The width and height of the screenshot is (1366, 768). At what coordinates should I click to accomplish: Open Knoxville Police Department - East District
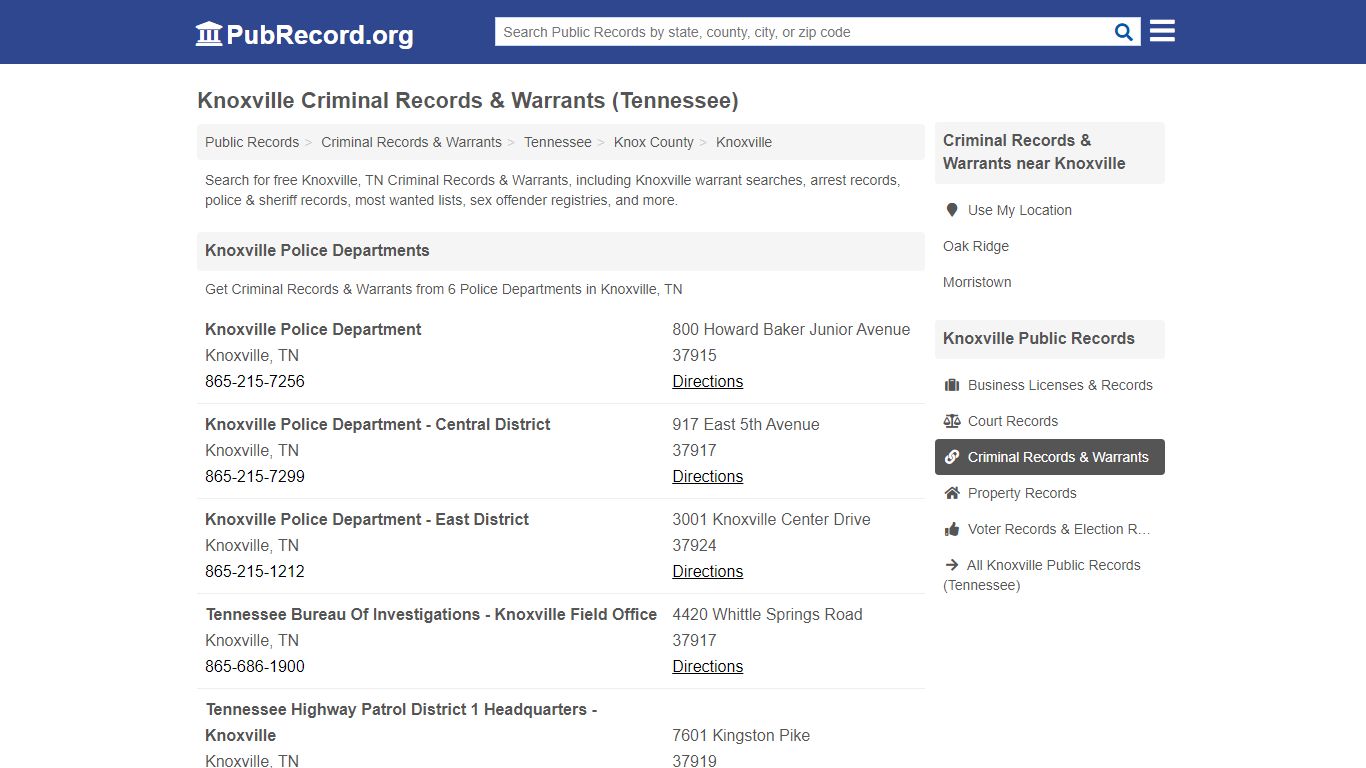click(367, 519)
